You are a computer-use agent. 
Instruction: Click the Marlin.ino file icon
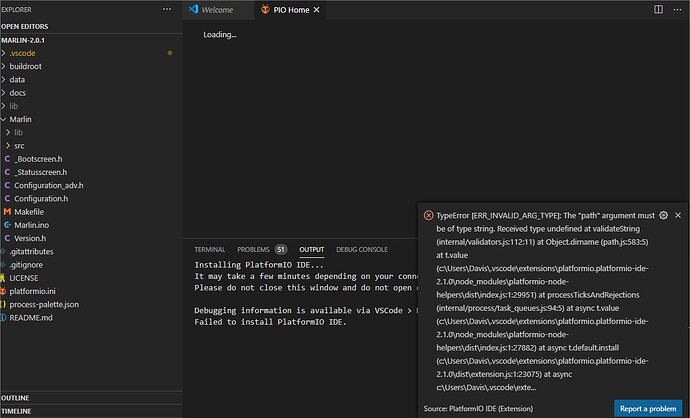click(x=7, y=225)
